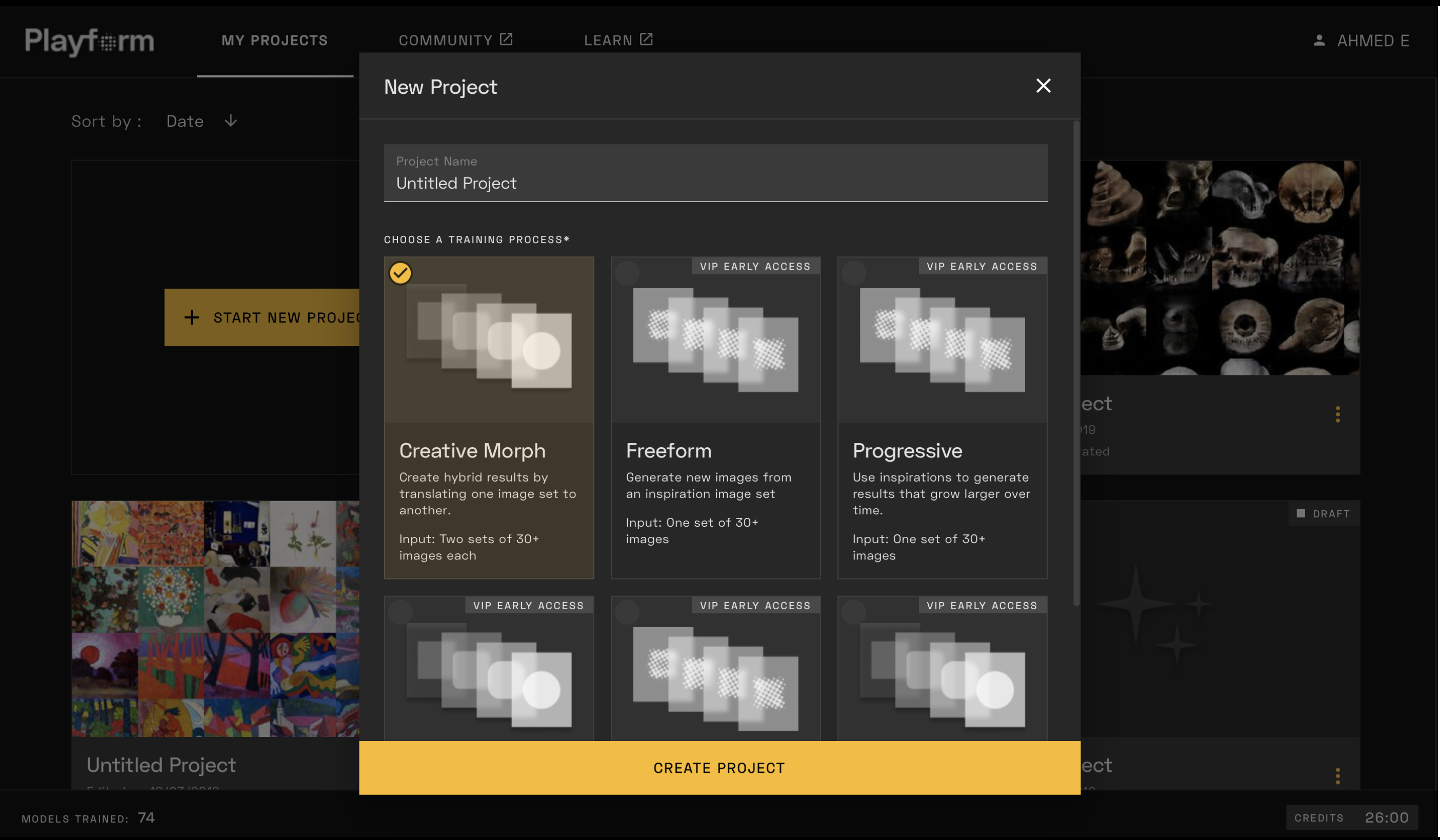1440x840 pixels.
Task: Open three-dot menu on draft project card
Action: [1338, 775]
